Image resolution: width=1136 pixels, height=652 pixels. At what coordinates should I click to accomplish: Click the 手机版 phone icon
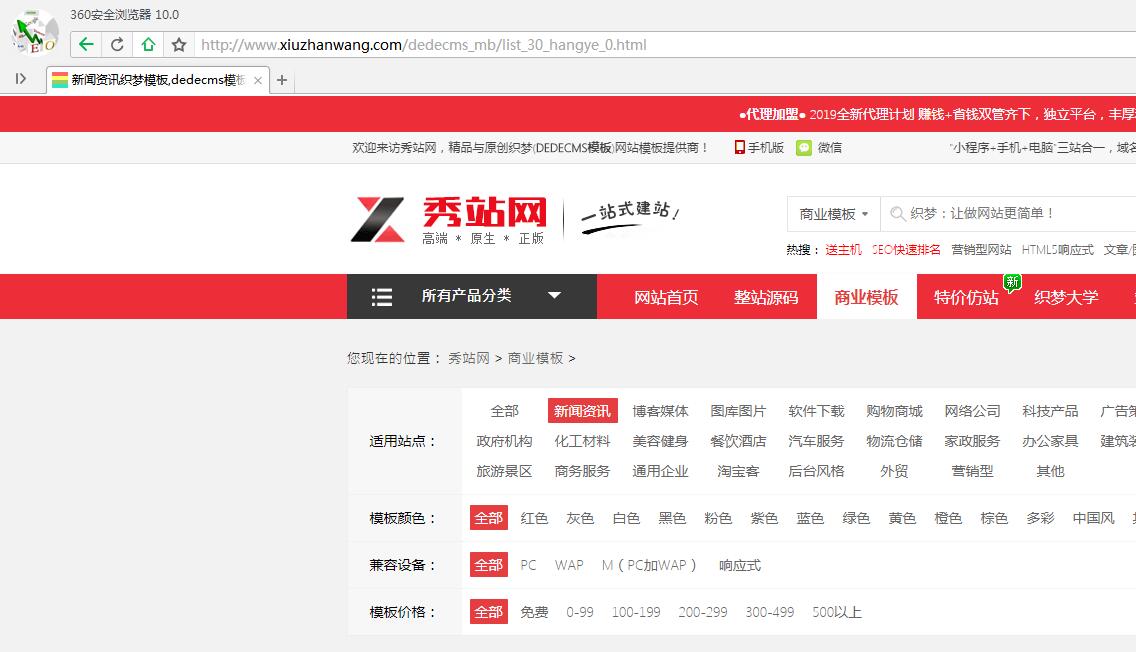pos(739,147)
